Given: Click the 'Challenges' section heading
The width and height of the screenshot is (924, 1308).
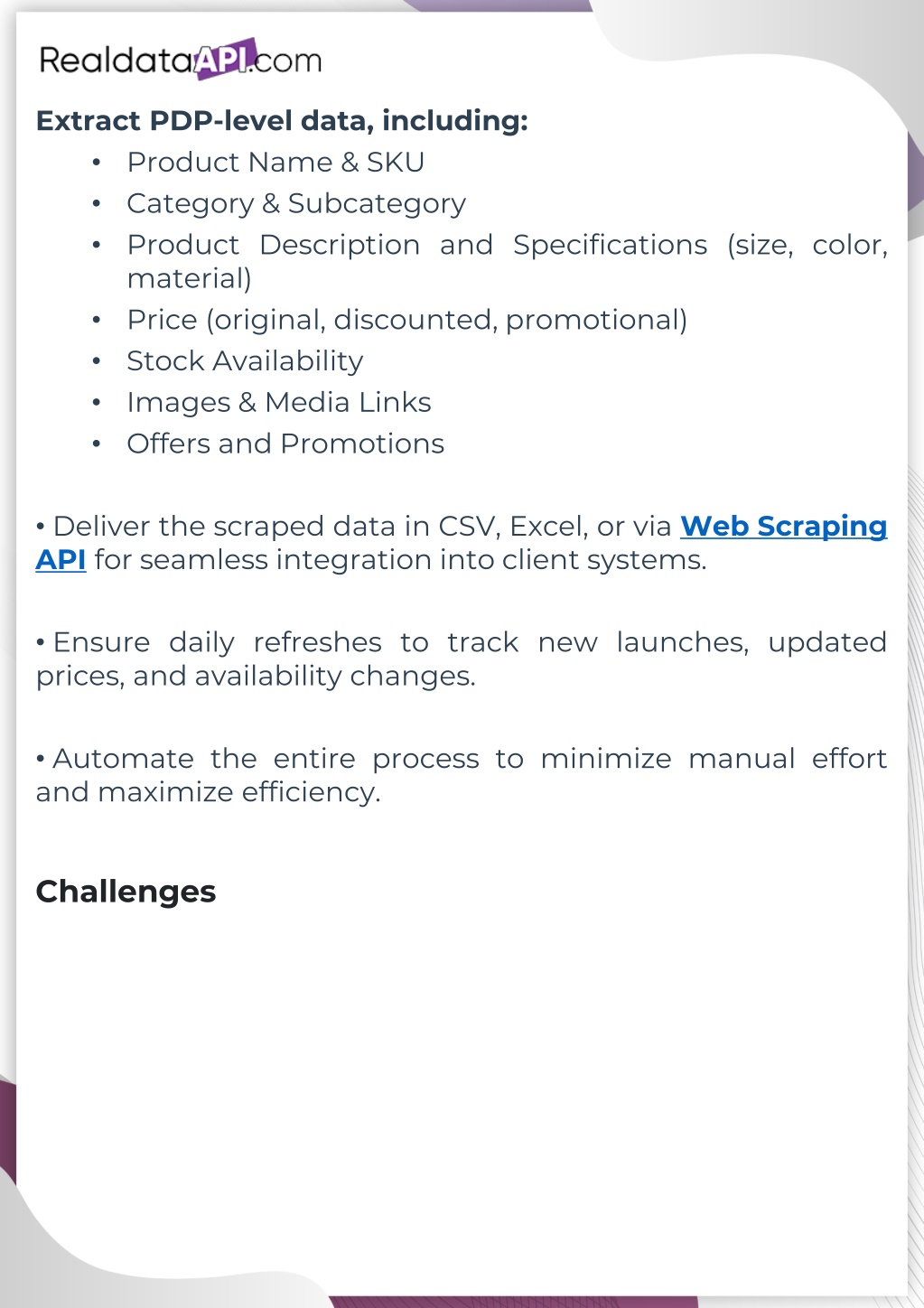Looking at the screenshot, I should tap(126, 892).
